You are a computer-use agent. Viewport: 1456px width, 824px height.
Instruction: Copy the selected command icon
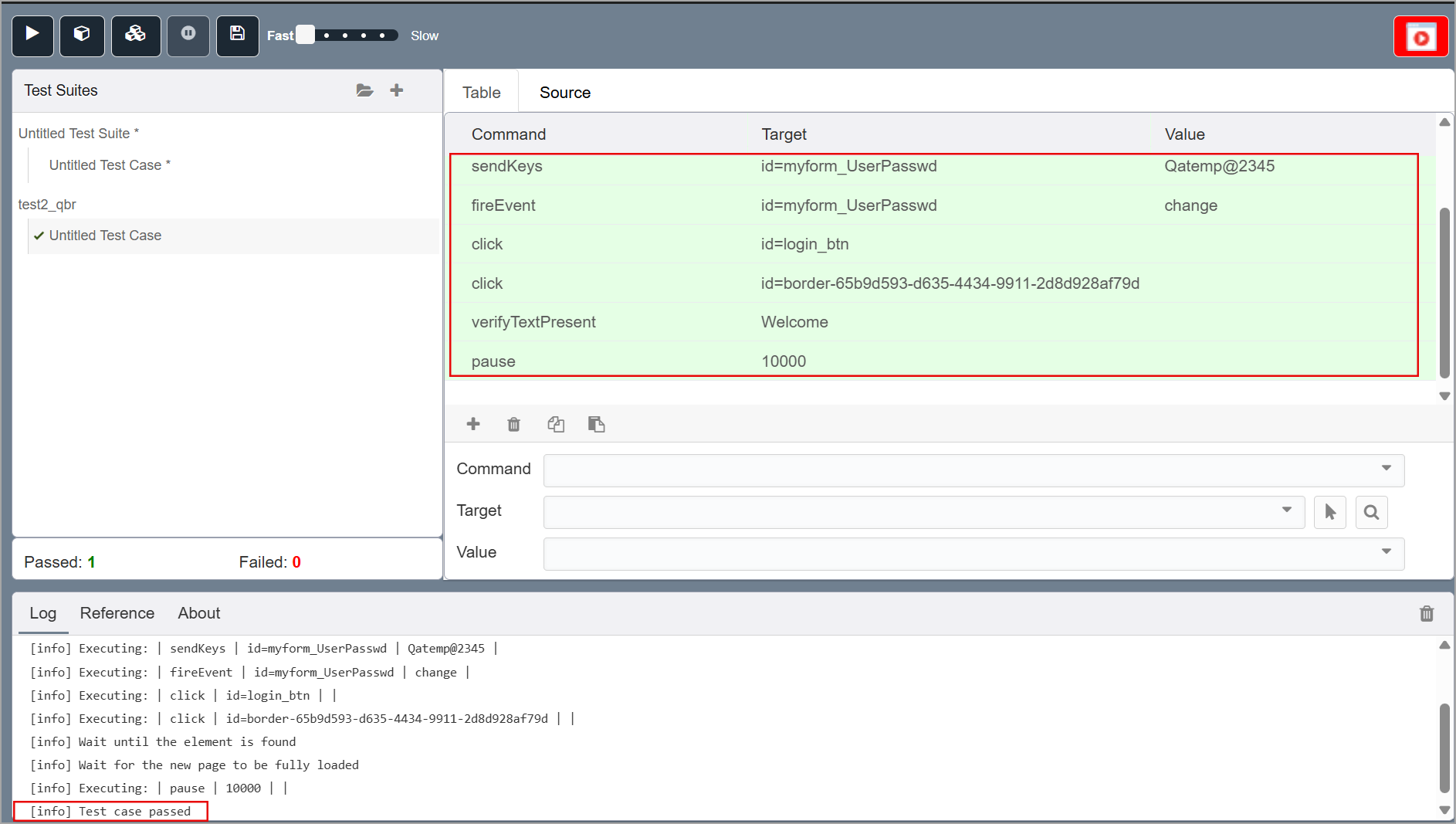[x=556, y=424]
